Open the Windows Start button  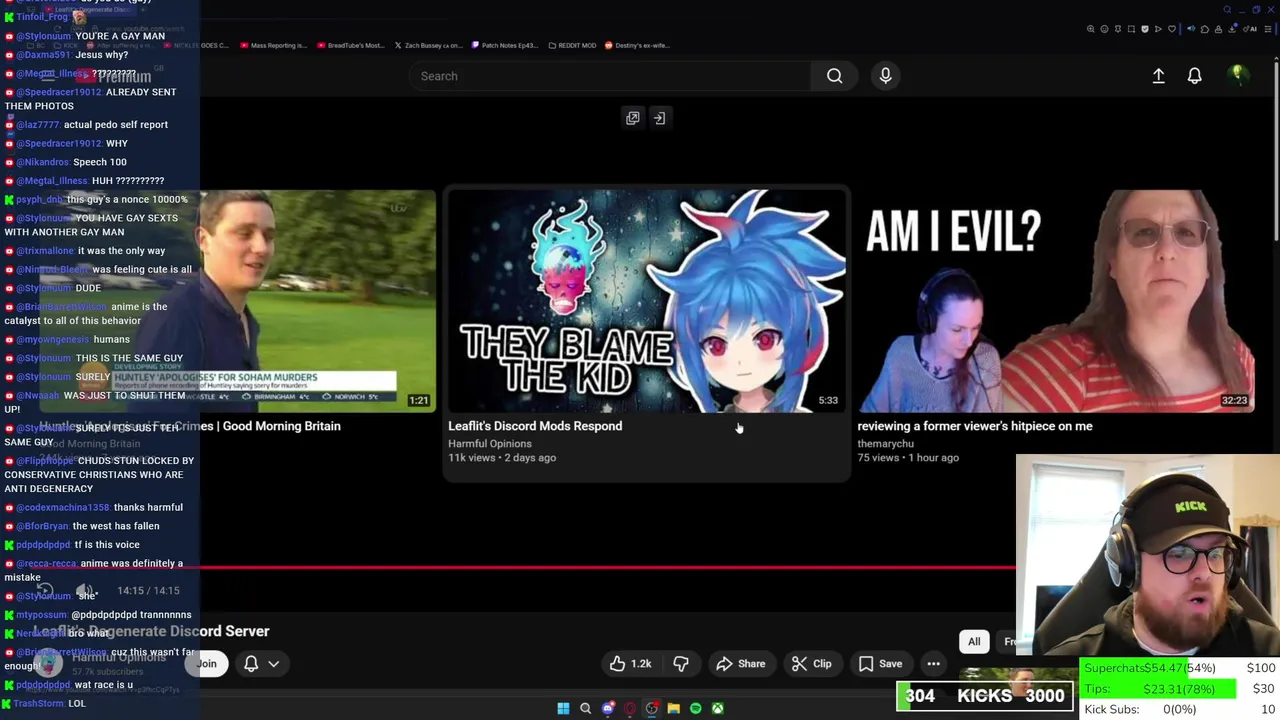coord(563,708)
